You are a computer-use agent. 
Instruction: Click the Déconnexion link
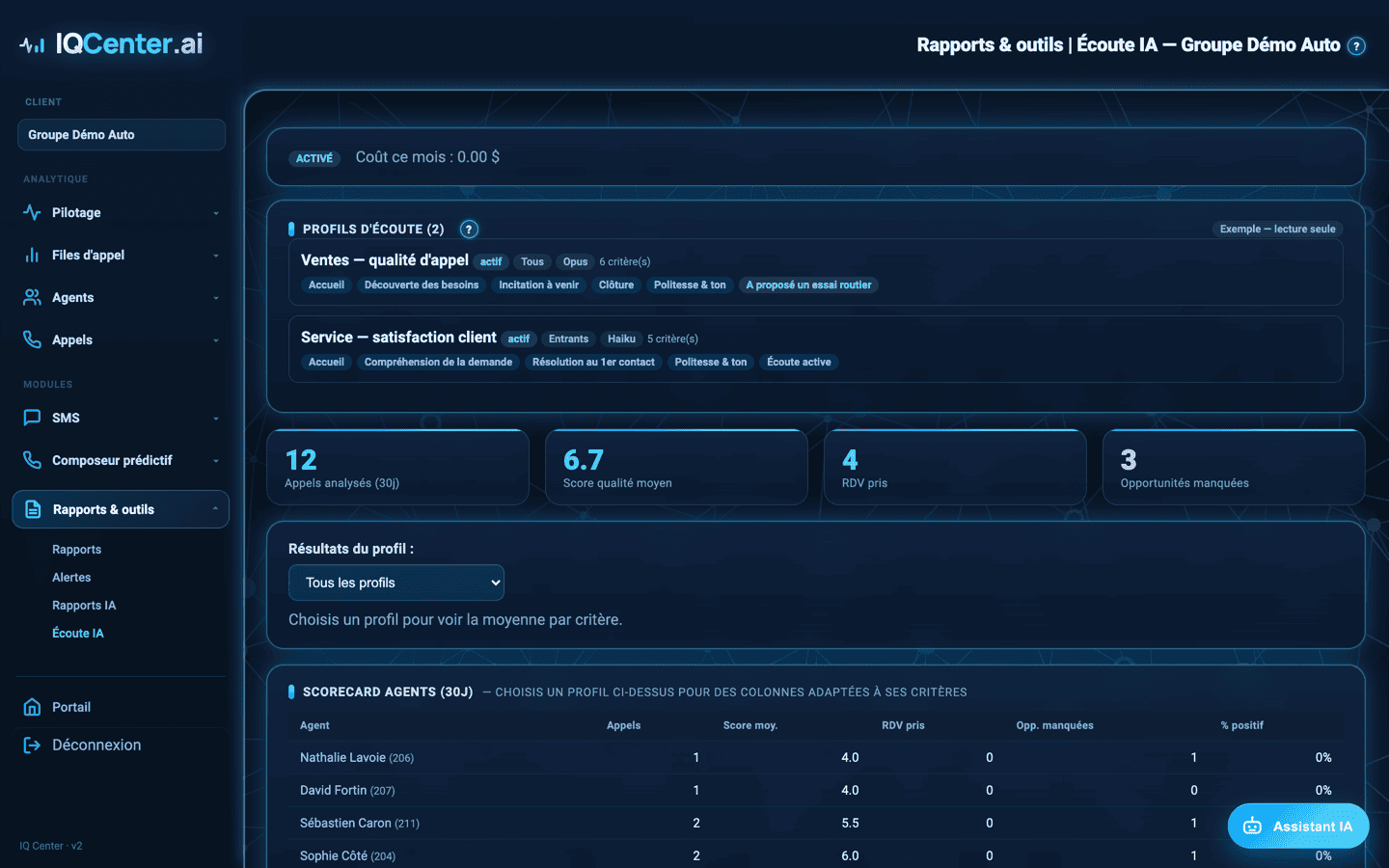(x=96, y=745)
